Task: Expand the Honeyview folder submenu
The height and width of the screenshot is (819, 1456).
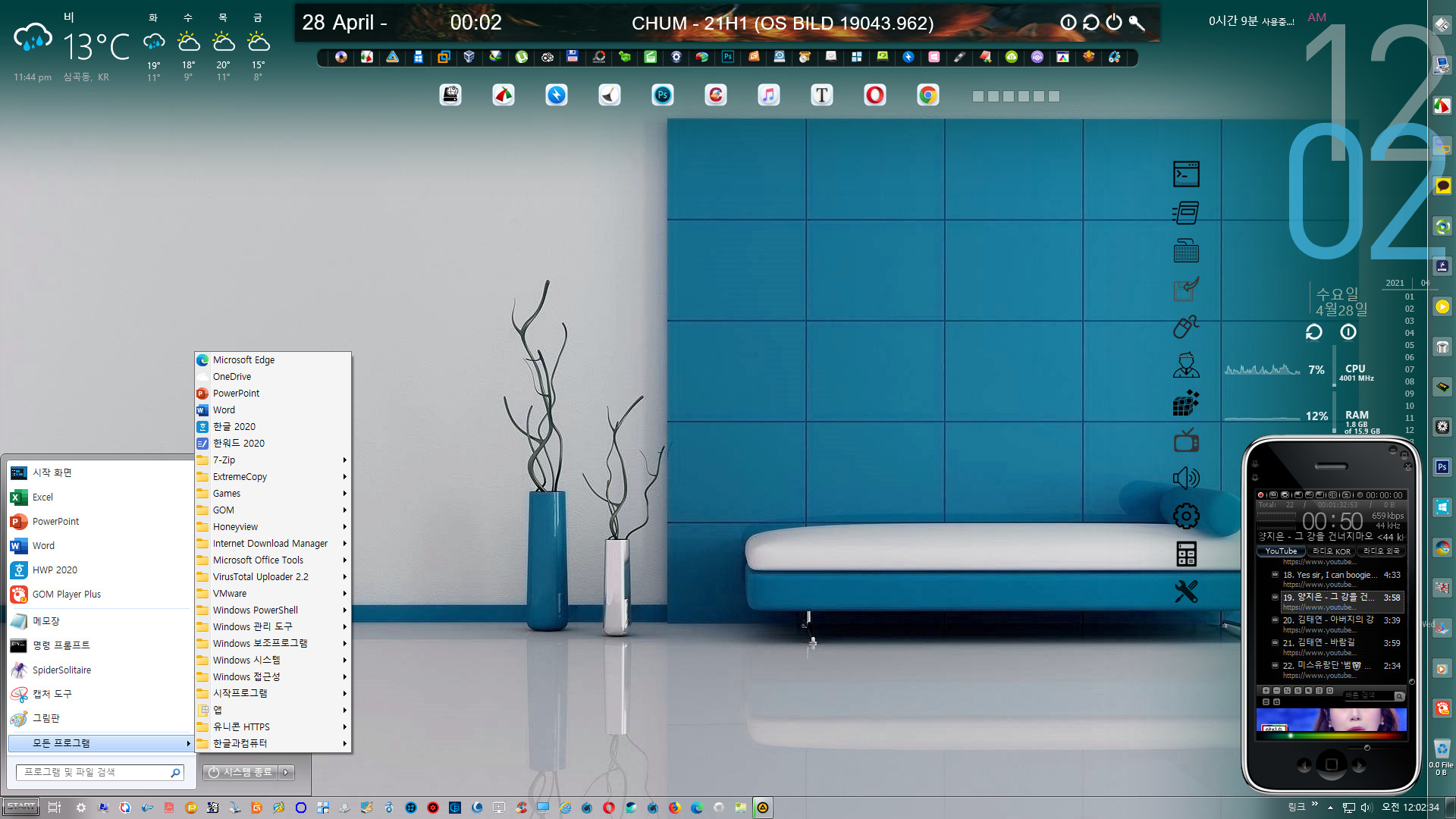Action: coord(272,527)
